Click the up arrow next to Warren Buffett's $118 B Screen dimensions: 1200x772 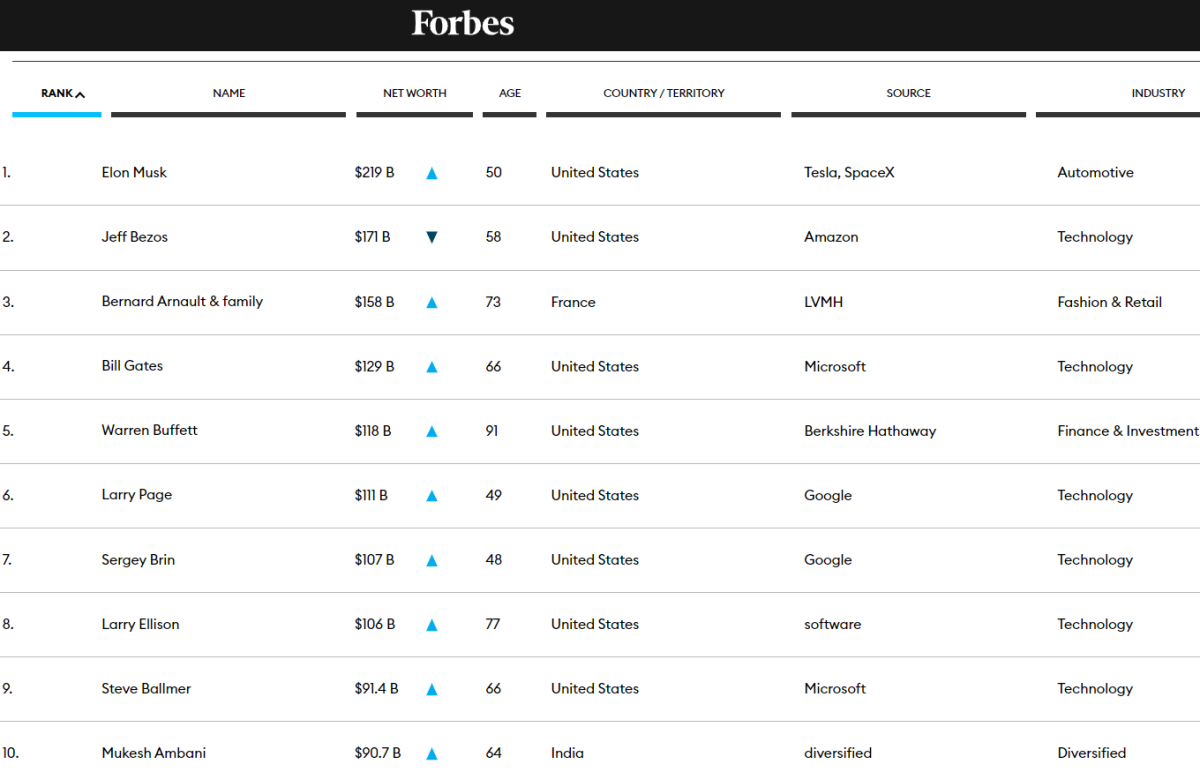[x=432, y=431]
